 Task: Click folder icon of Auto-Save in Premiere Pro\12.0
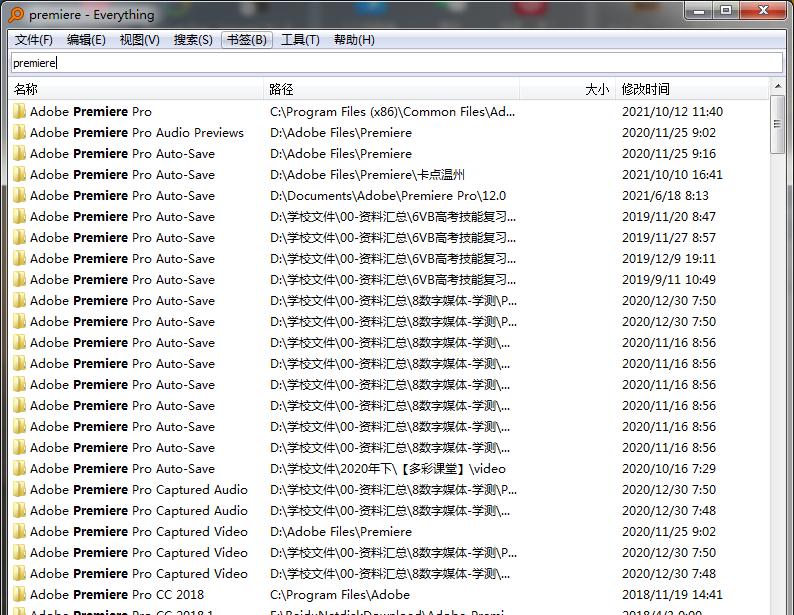tap(19, 195)
